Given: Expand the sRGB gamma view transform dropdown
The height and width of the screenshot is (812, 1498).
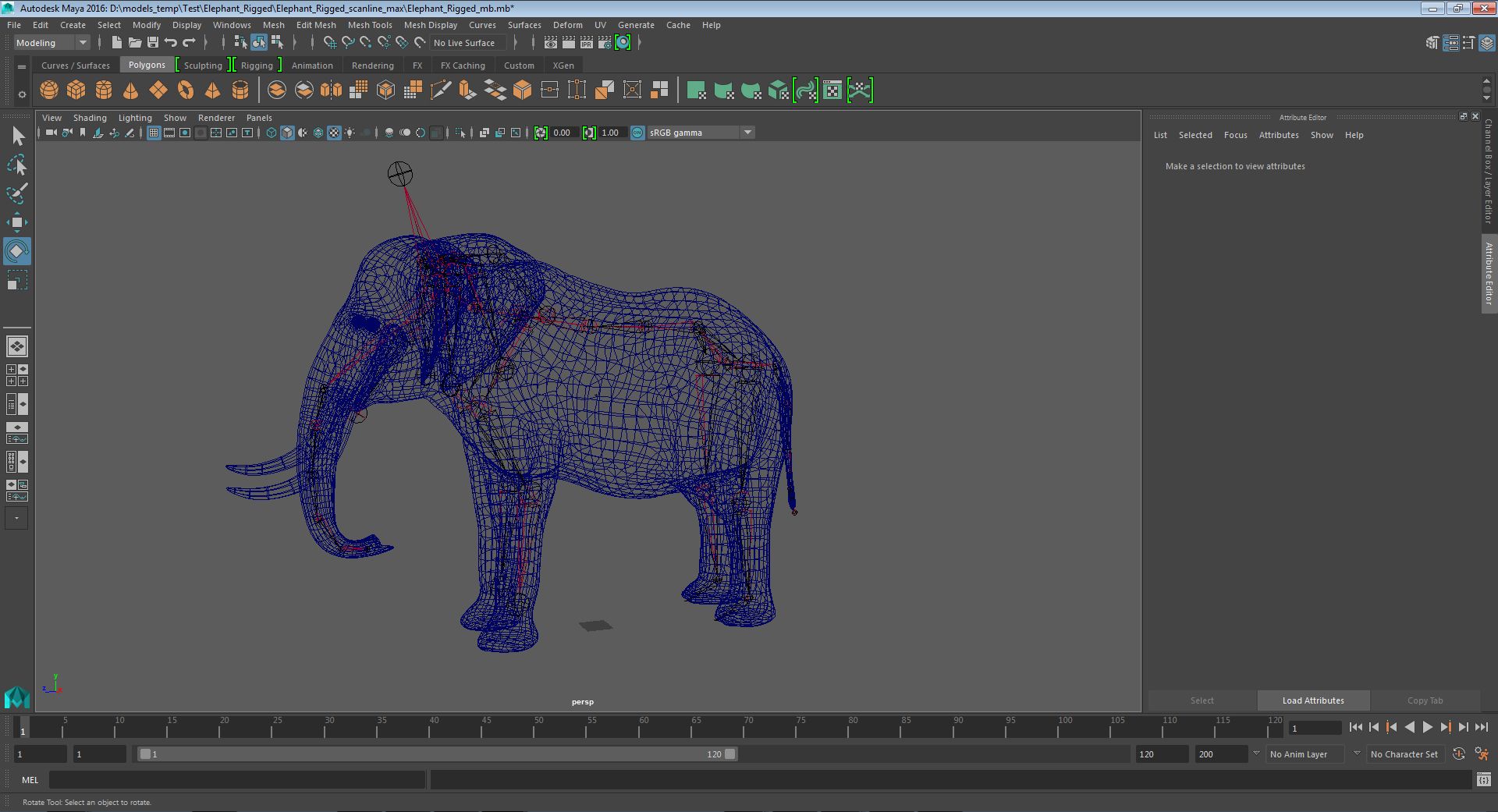Looking at the screenshot, I should pyautogui.click(x=747, y=133).
